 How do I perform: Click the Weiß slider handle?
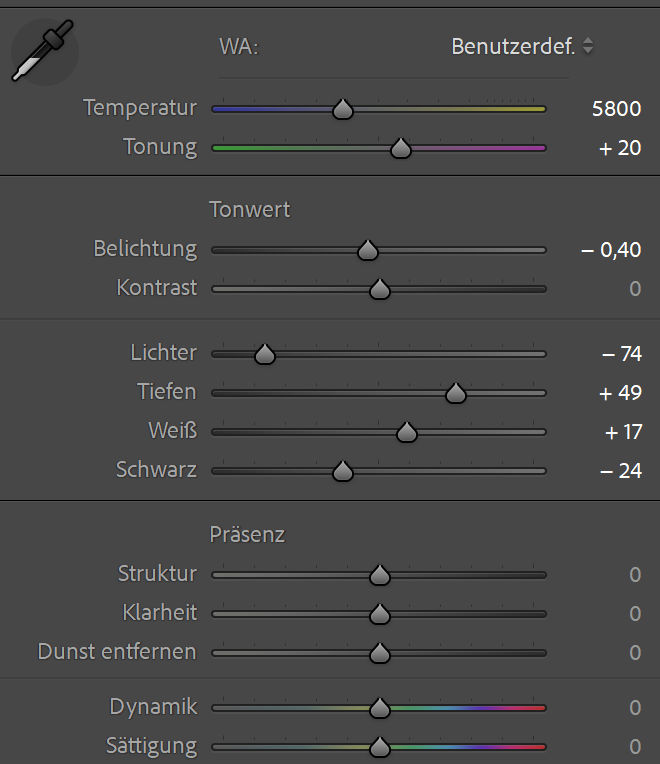(406, 432)
